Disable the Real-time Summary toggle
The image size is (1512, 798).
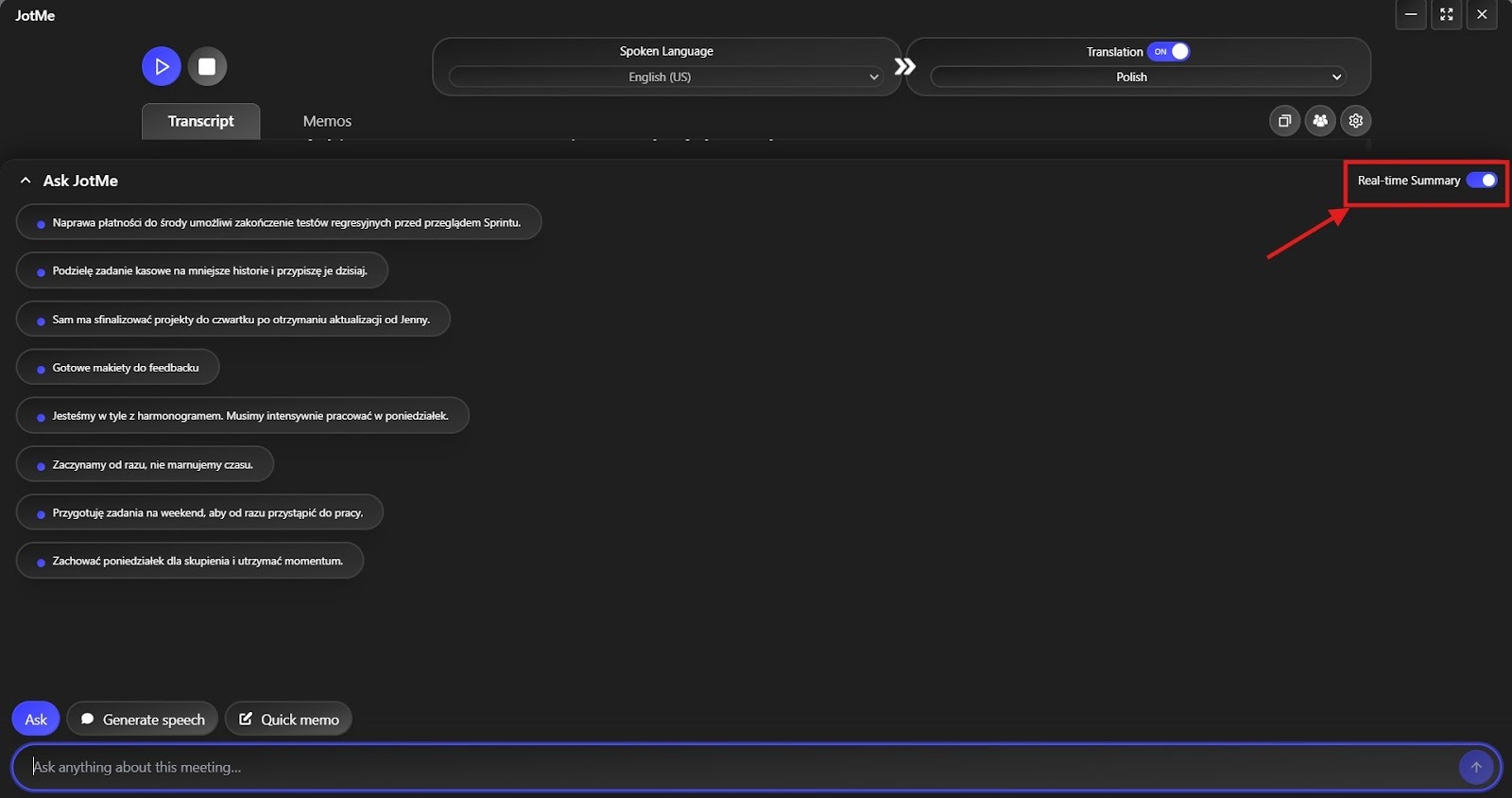click(x=1482, y=180)
